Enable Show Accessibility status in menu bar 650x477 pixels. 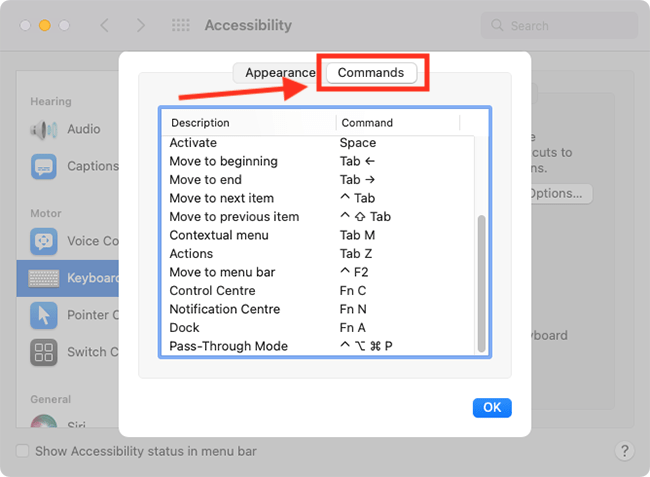pos(22,450)
